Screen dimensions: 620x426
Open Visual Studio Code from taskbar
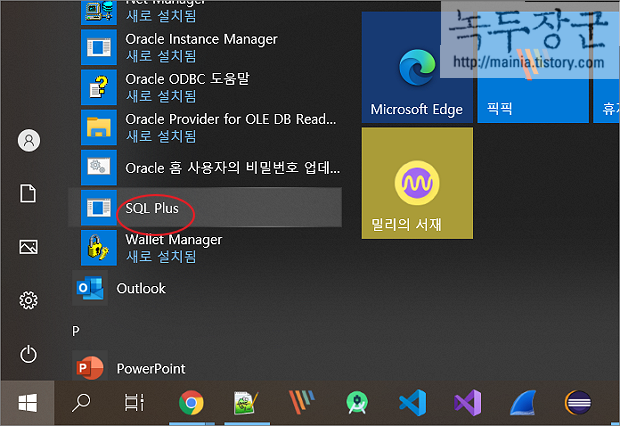[x=412, y=403]
